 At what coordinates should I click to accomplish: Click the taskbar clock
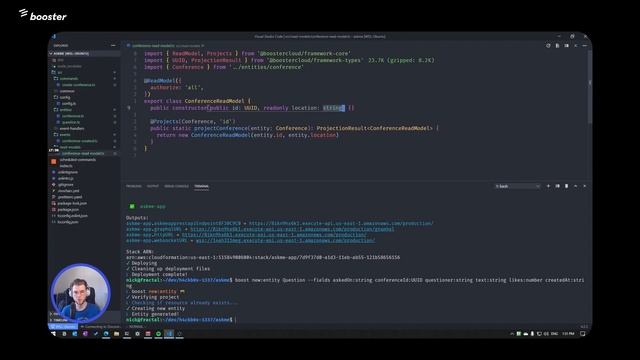point(568,333)
